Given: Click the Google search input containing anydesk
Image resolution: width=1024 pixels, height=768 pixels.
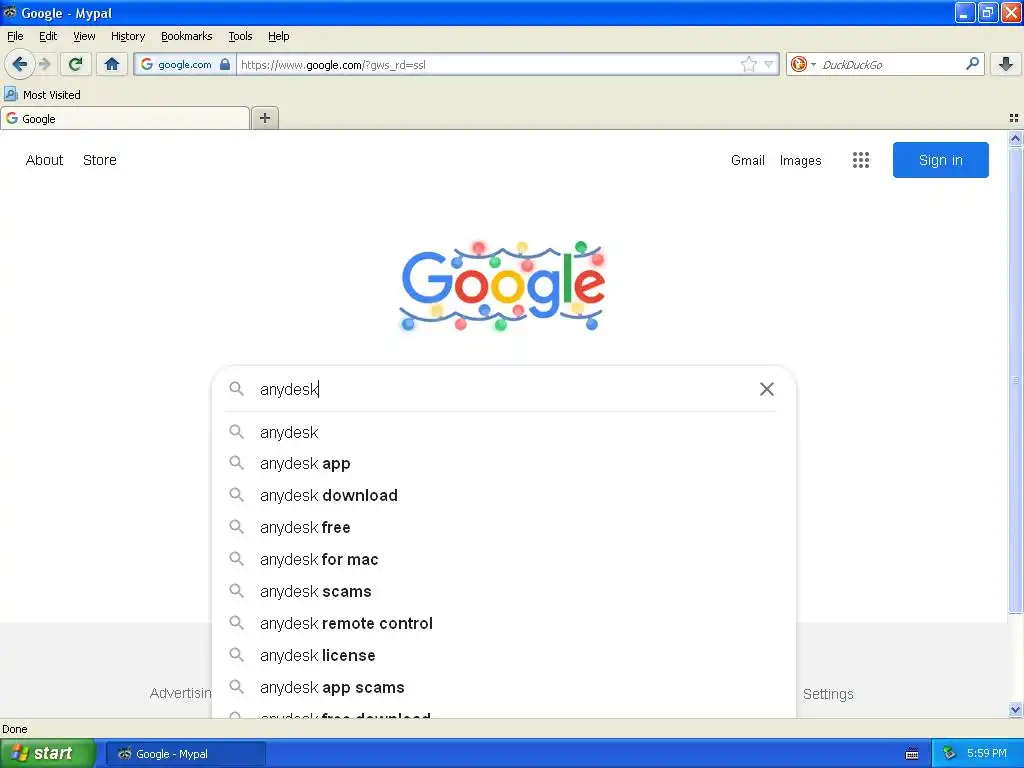Looking at the screenshot, I should (503, 389).
